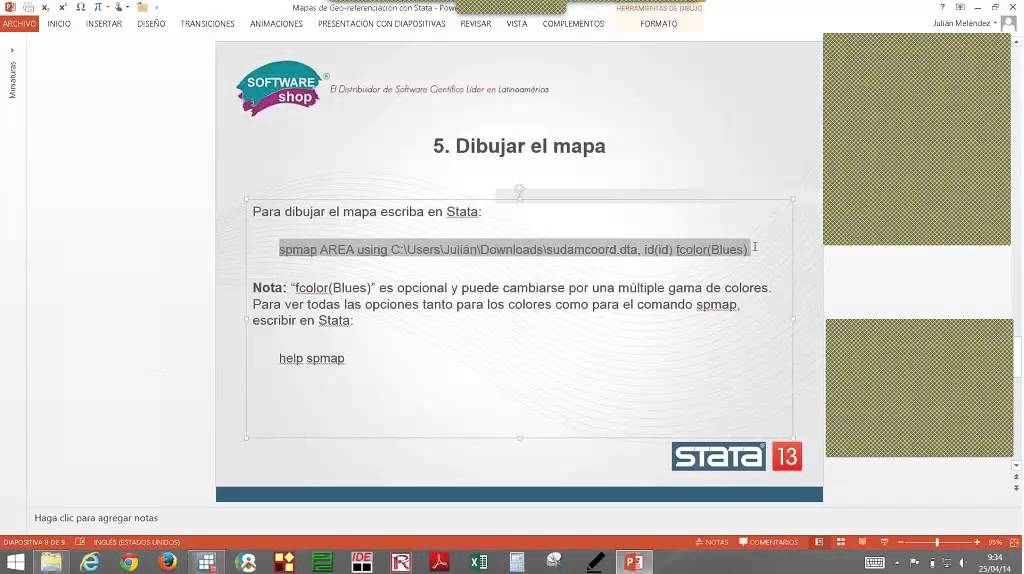Image resolution: width=1024 pixels, height=574 pixels.
Task: Click the spell check status icon
Action: (x=80, y=542)
